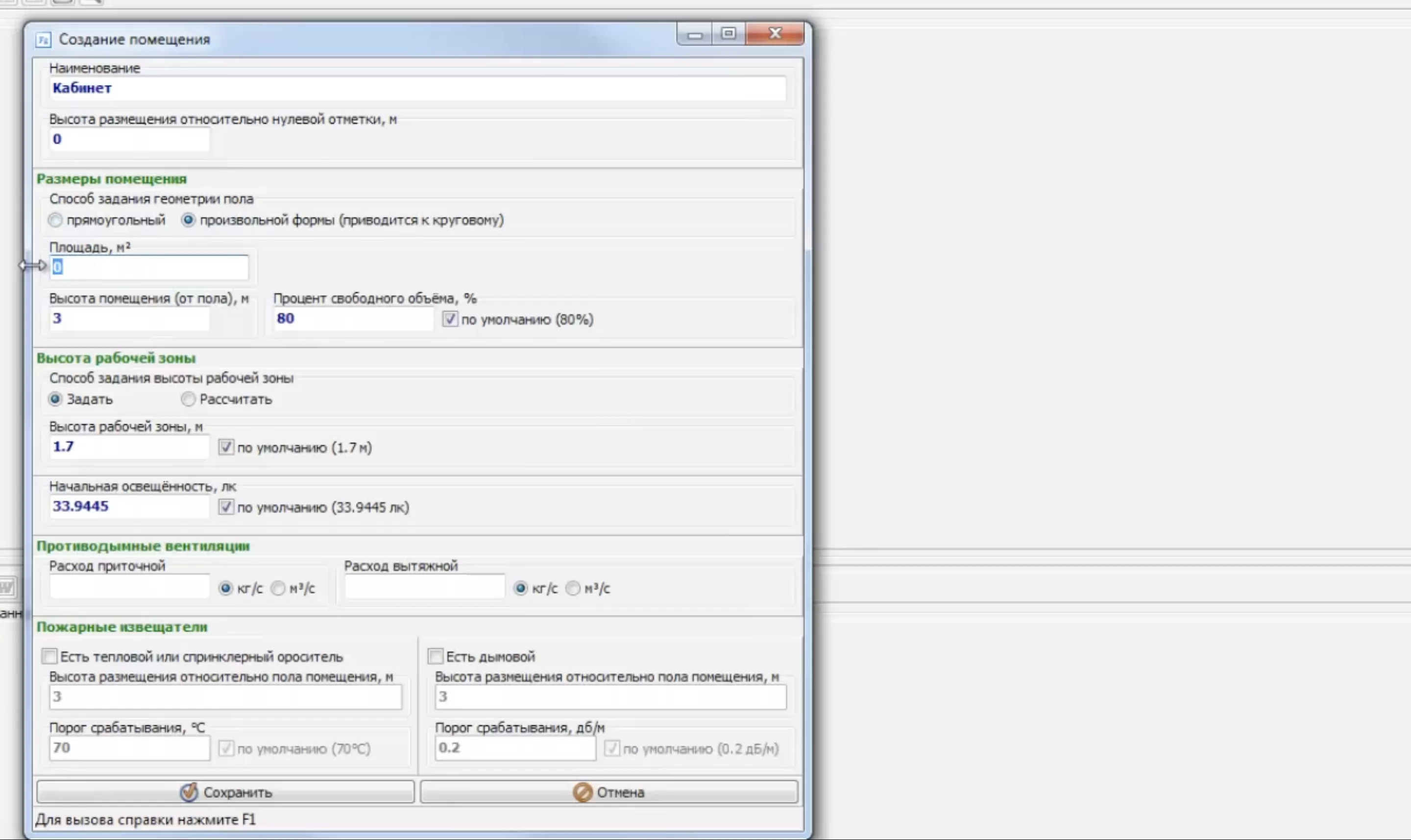
Task: Click the Save button checkmark icon
Action: 189,792
